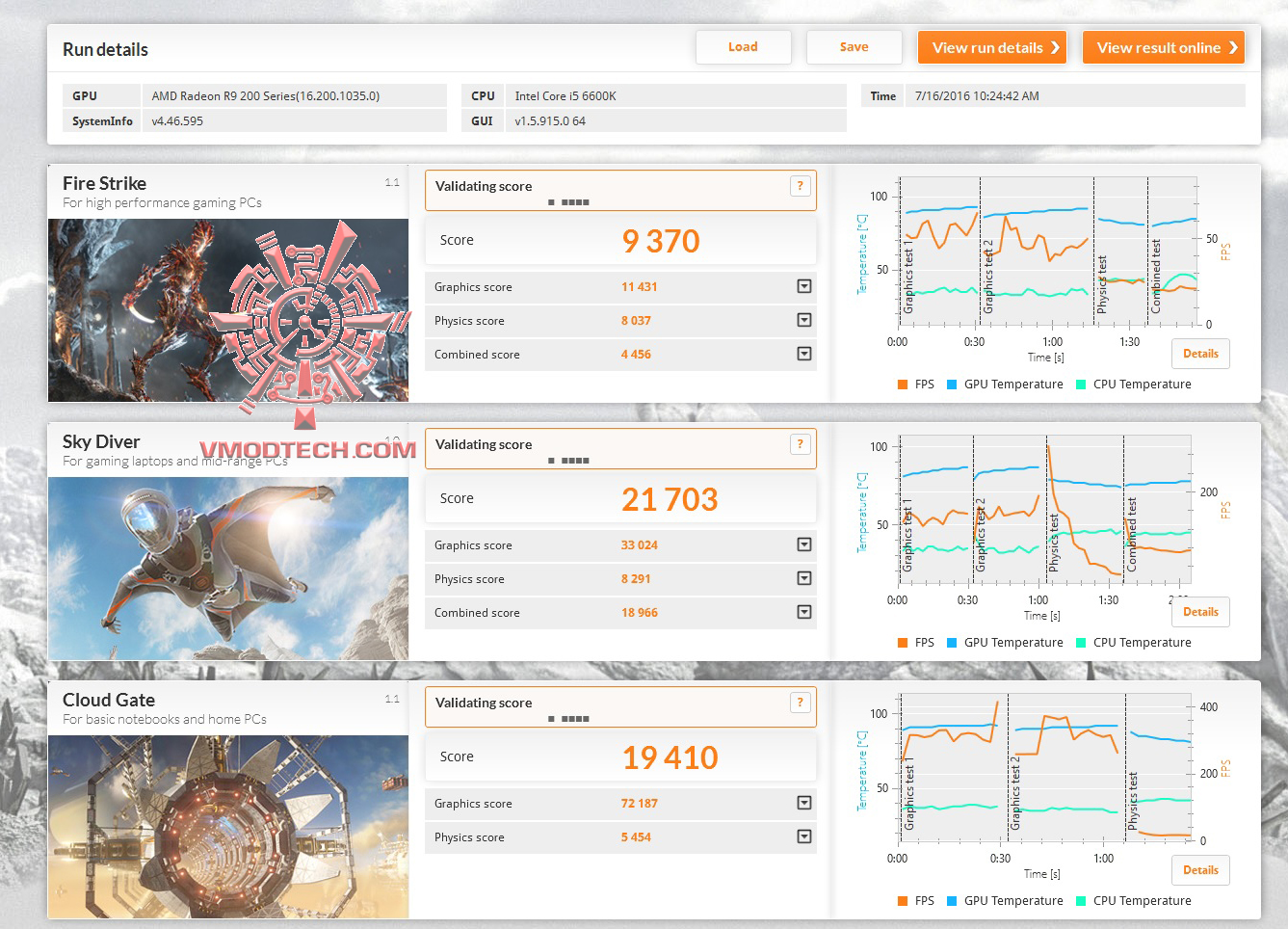Screen dimensions: 1288x929
Task: Click the GPU value AMD Radeon R9 200 Series
Action: coord(266,96)
